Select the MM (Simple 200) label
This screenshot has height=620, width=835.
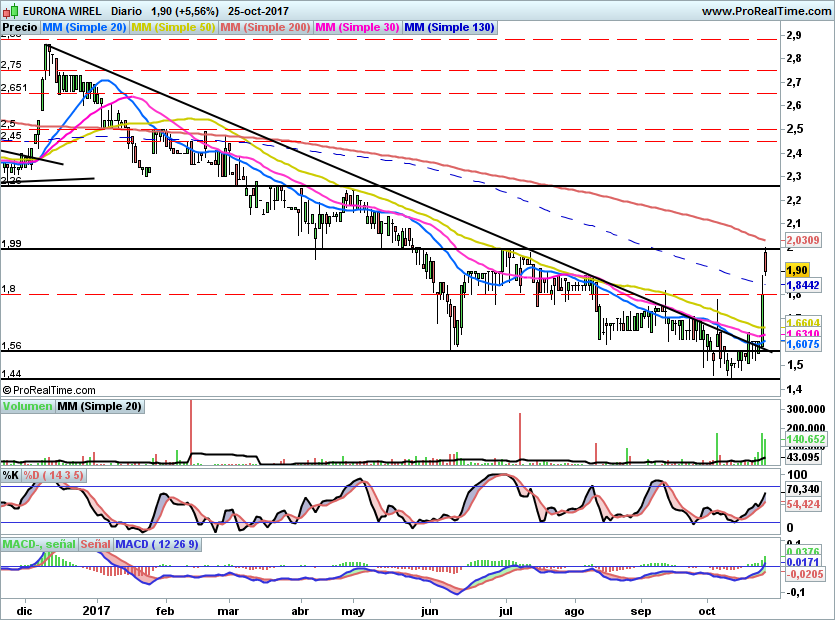(265, 28)
